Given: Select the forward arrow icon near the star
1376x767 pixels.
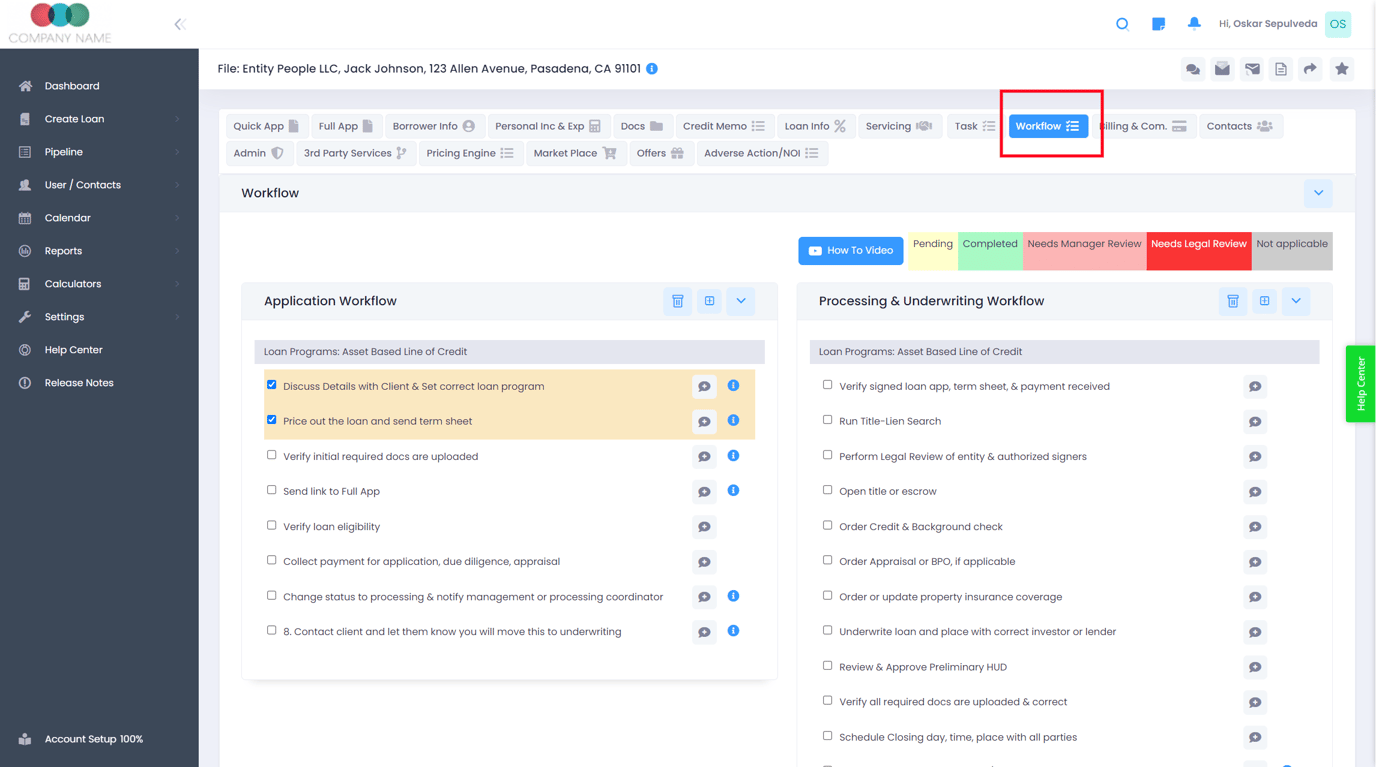Looking at the screenshot, I should click(x=1312, y=69).
